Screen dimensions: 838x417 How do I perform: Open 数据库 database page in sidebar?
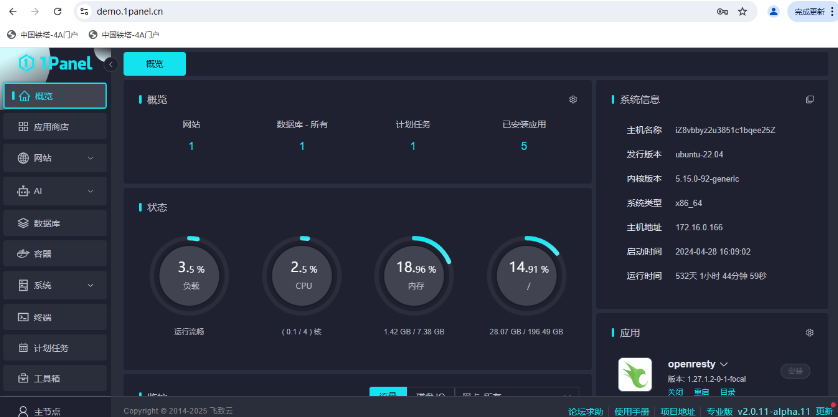[55, 223]
